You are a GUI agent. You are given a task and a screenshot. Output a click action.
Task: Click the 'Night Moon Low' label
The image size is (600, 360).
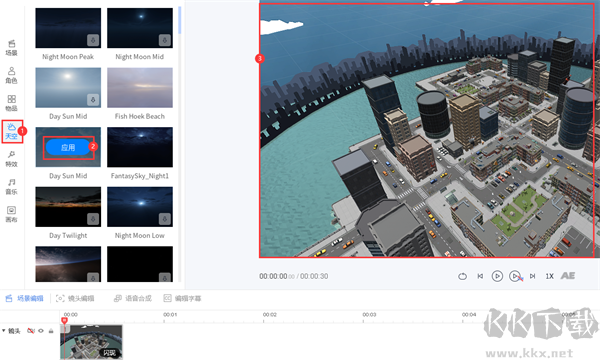click(140, 236)
